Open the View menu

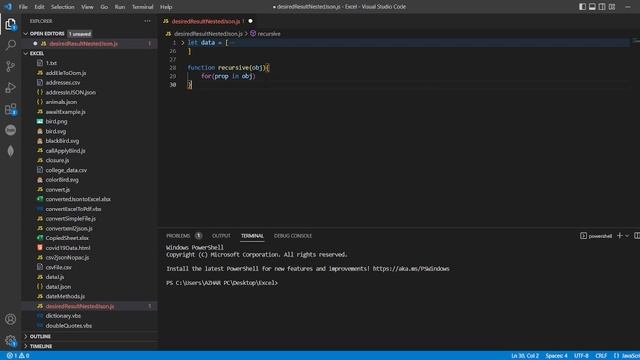pos(87,7)
